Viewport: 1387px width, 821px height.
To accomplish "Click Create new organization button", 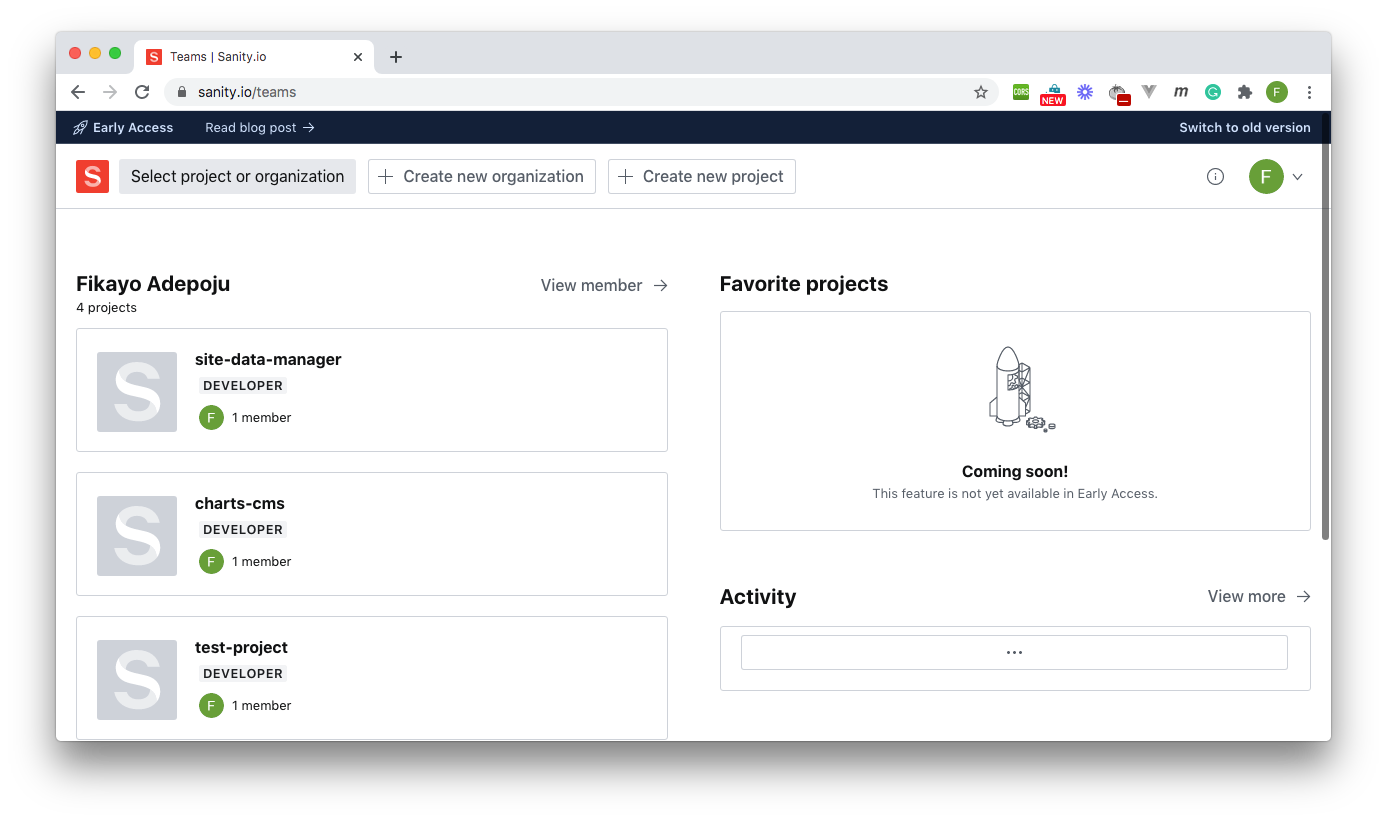I will click(x=482, y=176).
